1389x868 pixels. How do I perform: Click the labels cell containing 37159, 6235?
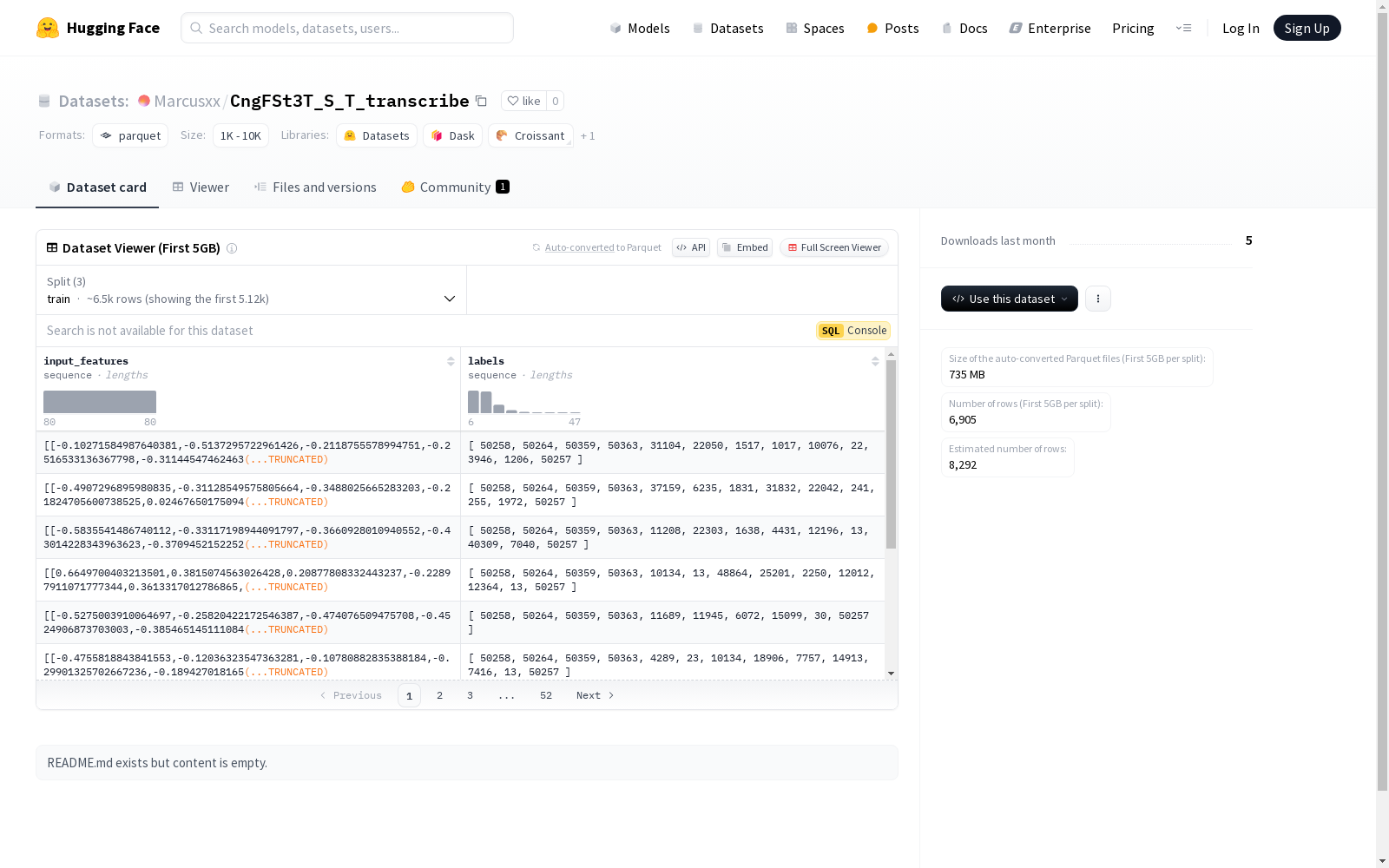(673, 495)
